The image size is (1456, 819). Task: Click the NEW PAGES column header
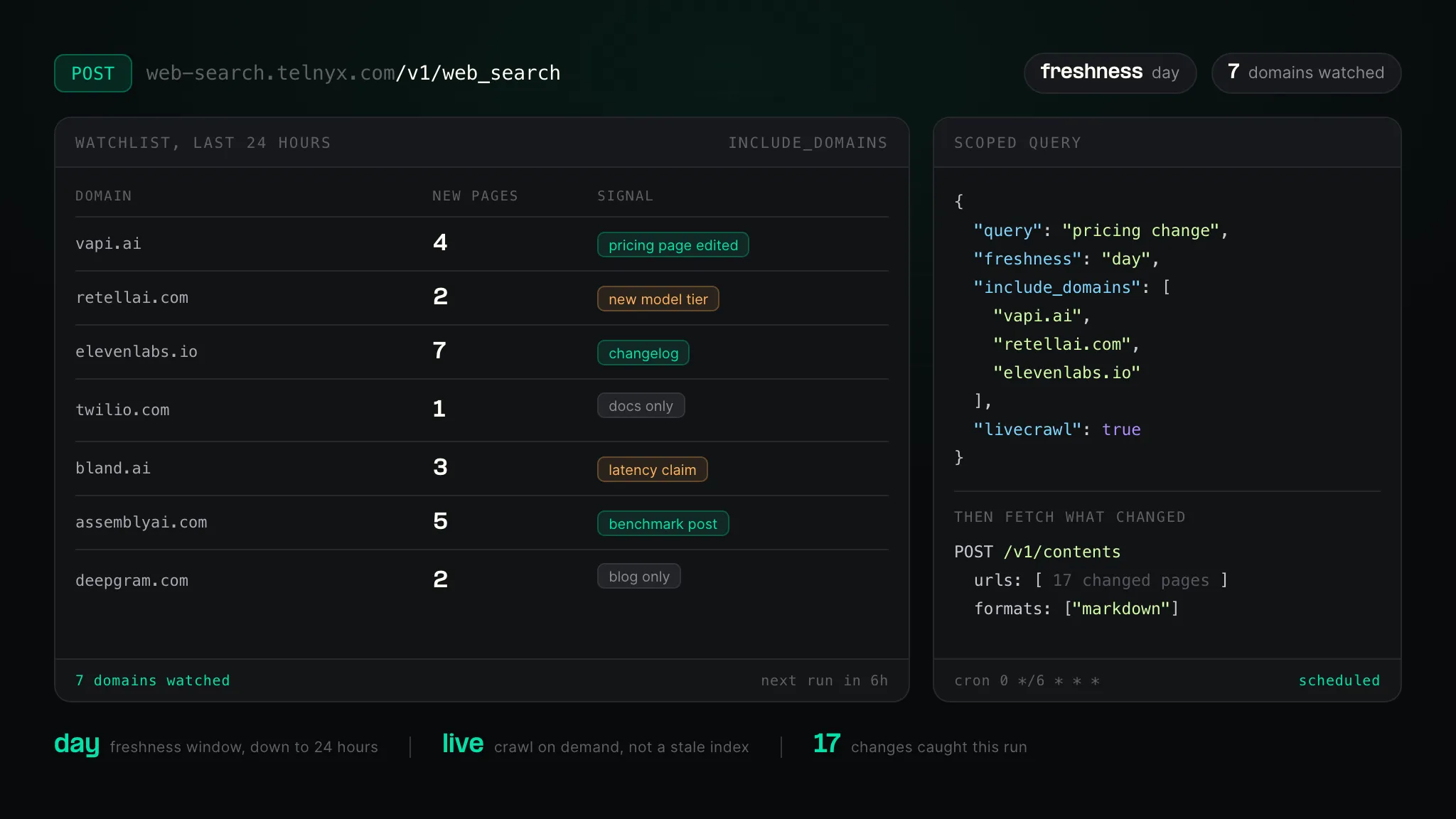(x=475, y=196)
